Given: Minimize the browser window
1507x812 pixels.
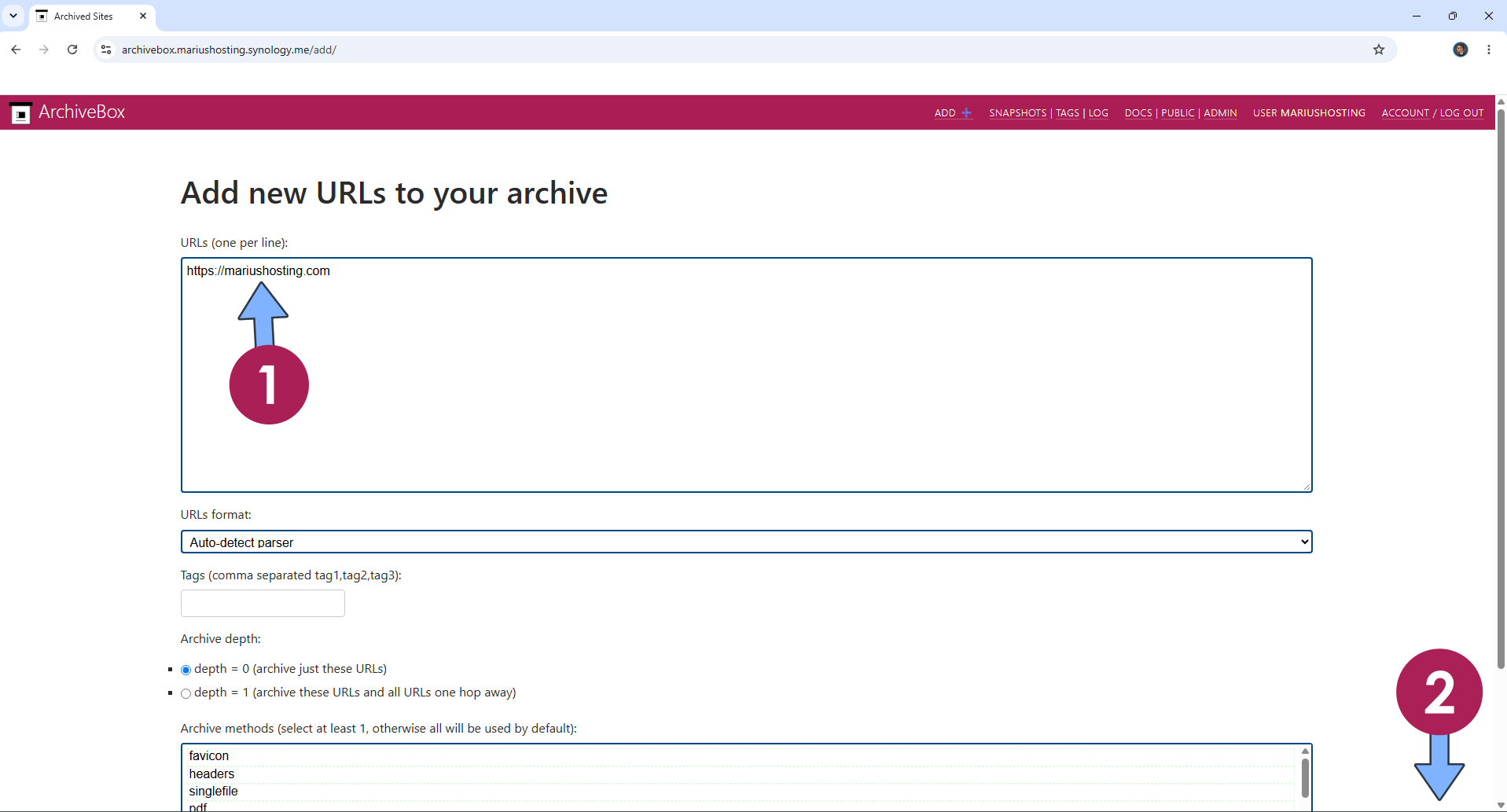Looking at the screenshot, I should coord(1417,16).
